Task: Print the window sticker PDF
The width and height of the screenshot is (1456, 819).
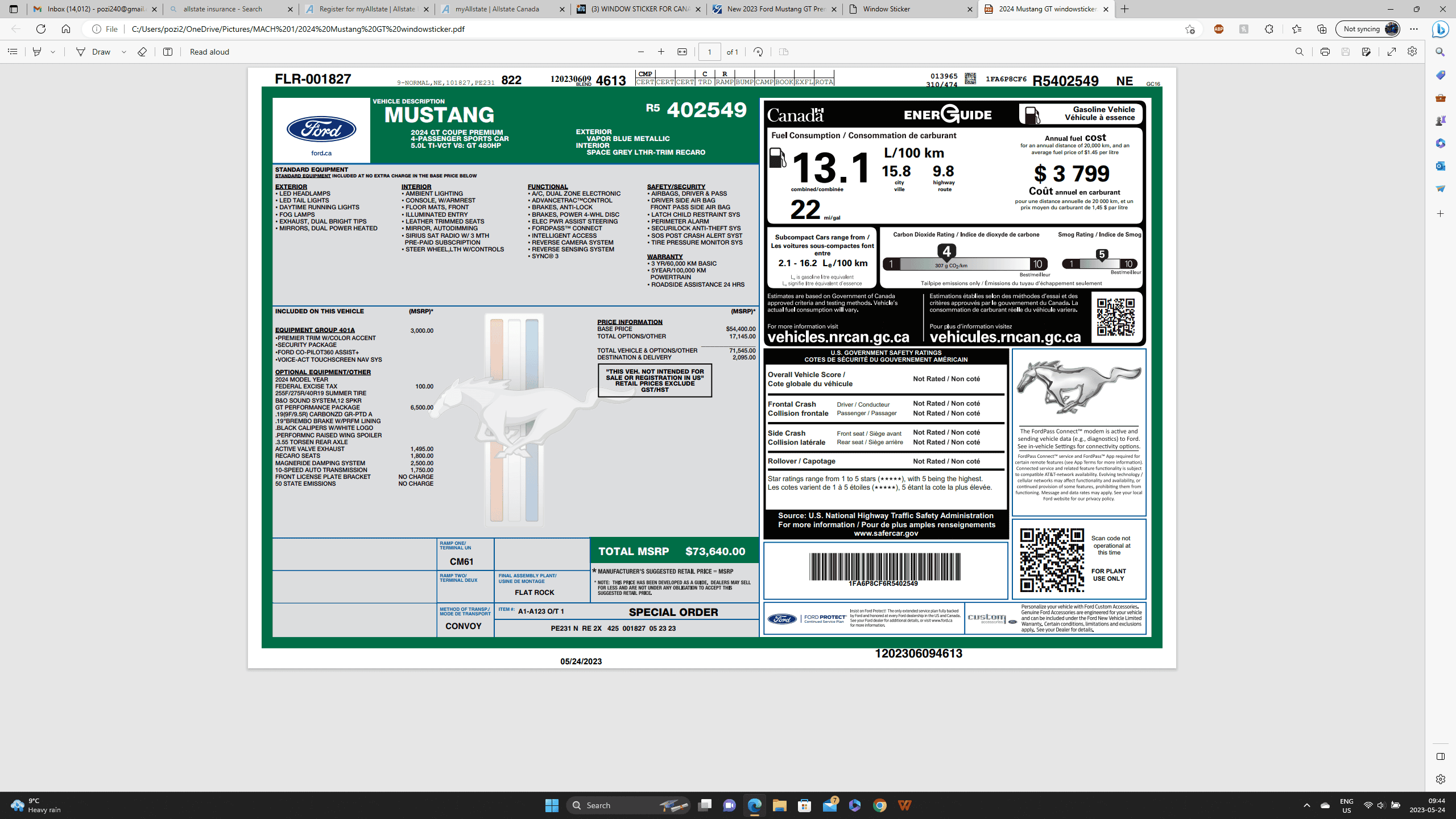Action: click(x=1325, y=52)
